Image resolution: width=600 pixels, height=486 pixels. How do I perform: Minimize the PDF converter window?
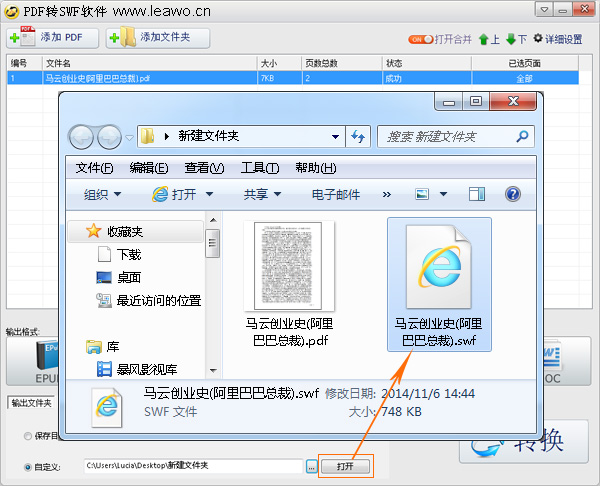click(x=562, y=10)
